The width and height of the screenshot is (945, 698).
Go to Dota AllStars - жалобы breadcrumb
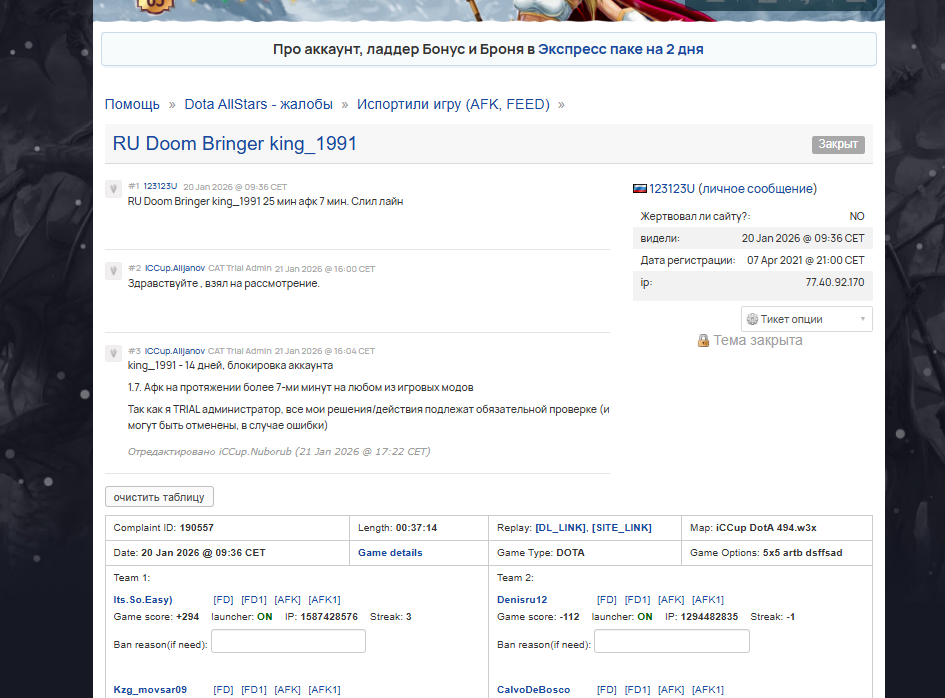click(x=259, y=104)
